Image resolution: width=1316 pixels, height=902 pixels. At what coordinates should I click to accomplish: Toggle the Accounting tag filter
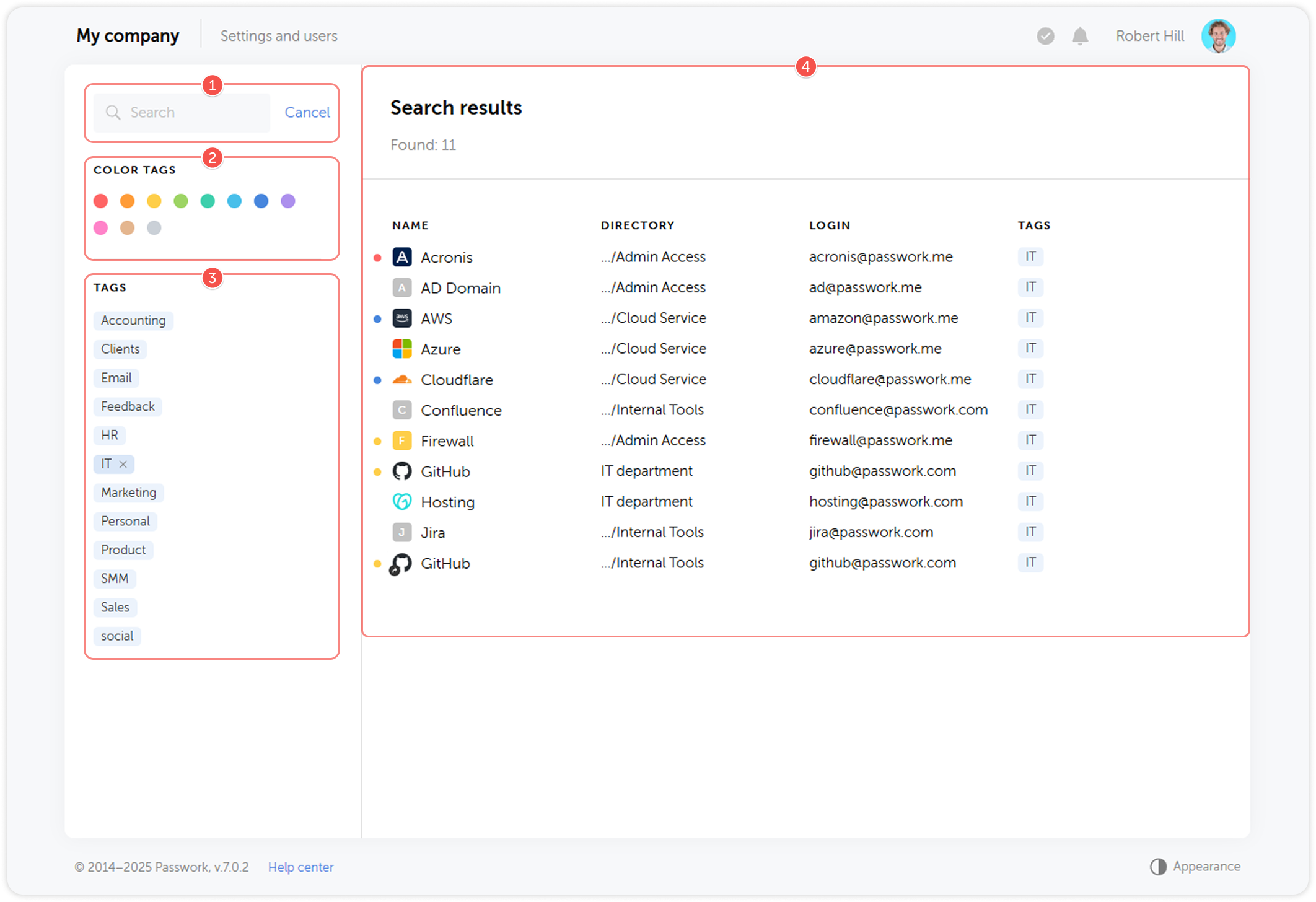click(x=133, y=320)
